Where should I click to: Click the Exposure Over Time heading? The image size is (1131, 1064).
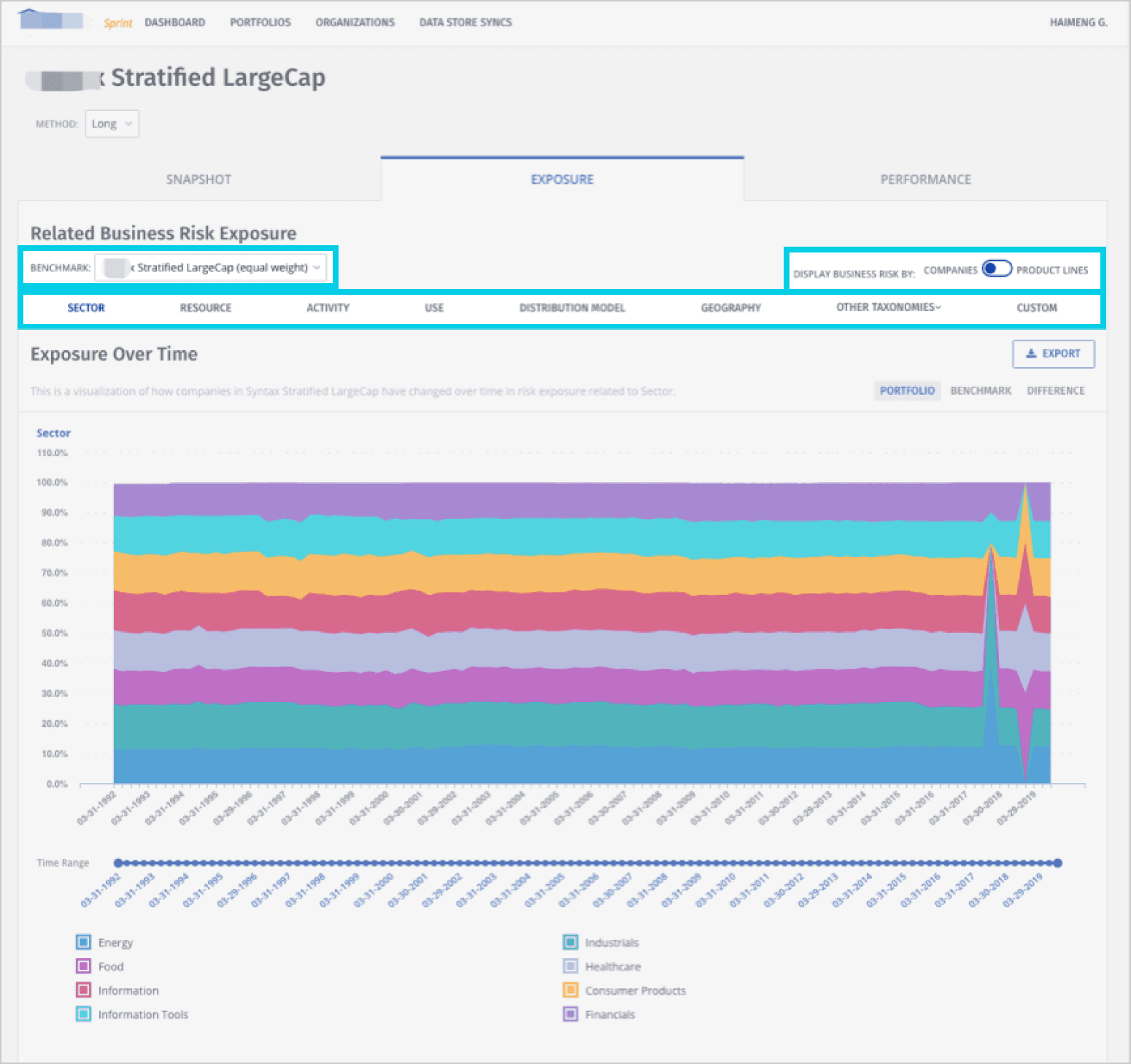click(x=114, y=354)
